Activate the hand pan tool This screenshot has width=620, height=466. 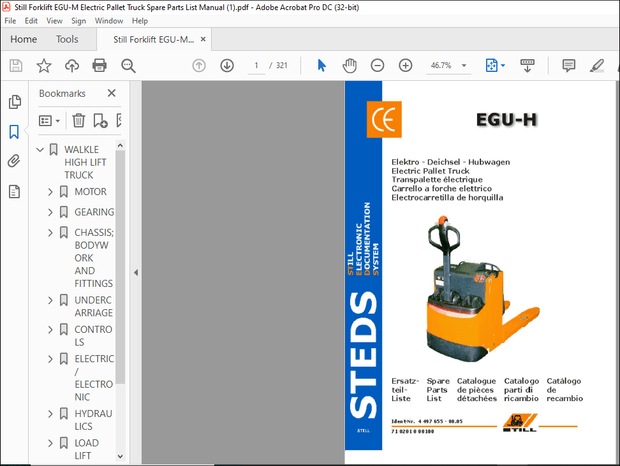[x=350, y=66]
